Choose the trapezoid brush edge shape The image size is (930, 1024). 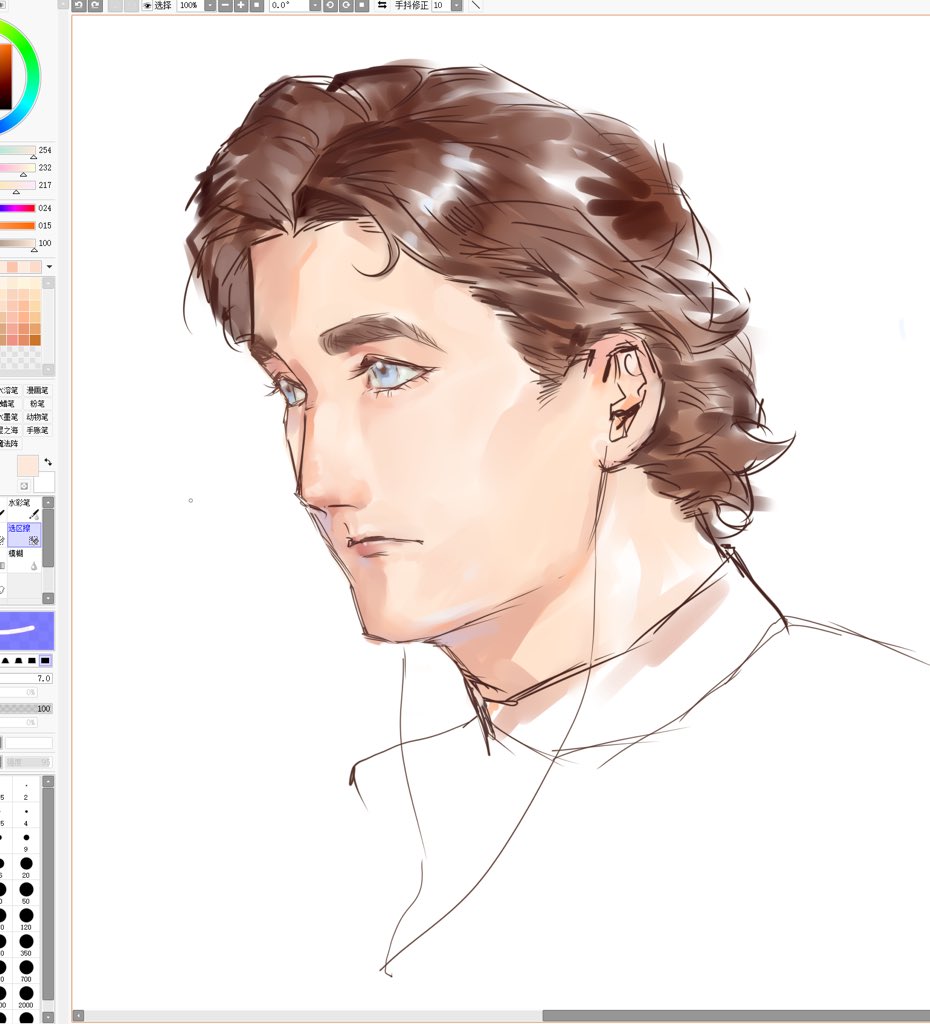point(18,660)
